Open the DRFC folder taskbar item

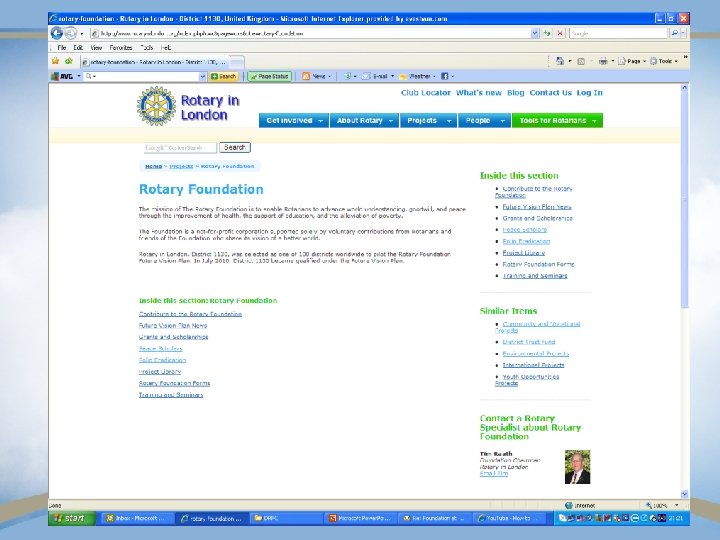click(286, 518)
